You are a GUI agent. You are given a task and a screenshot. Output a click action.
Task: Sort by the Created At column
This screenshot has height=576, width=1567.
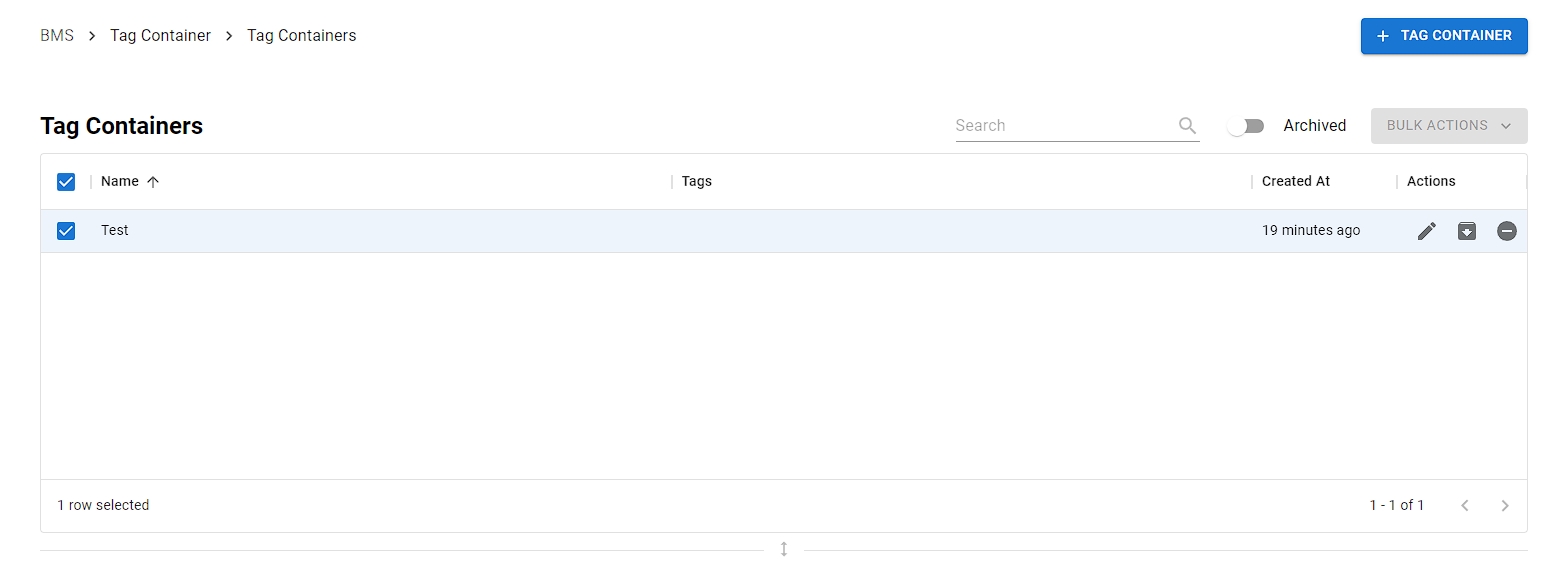[x=1296, y=182]
